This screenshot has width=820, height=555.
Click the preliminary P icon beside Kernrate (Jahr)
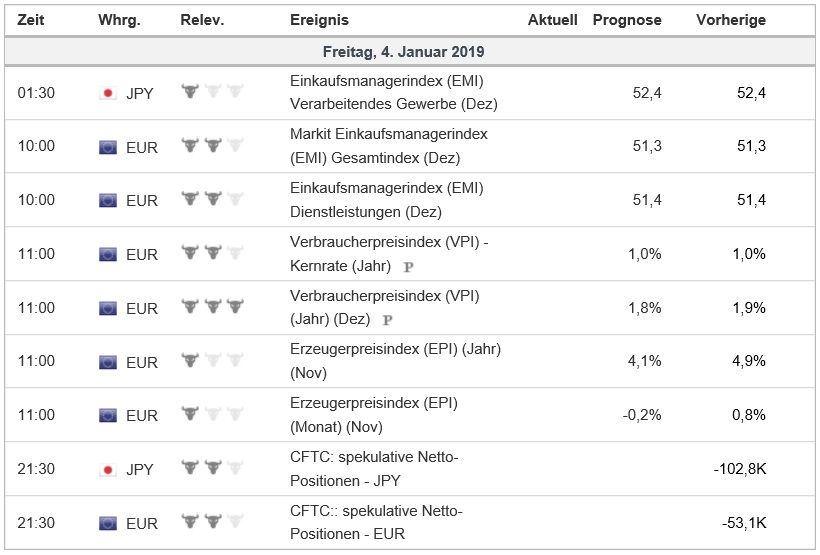coord(408,266)
